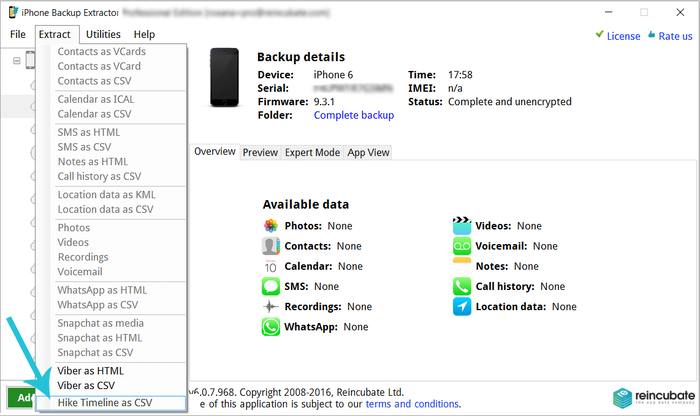Click the WhatsApp icon
The width and height of the screenshot is (700, 416).
tap(271, 327)
